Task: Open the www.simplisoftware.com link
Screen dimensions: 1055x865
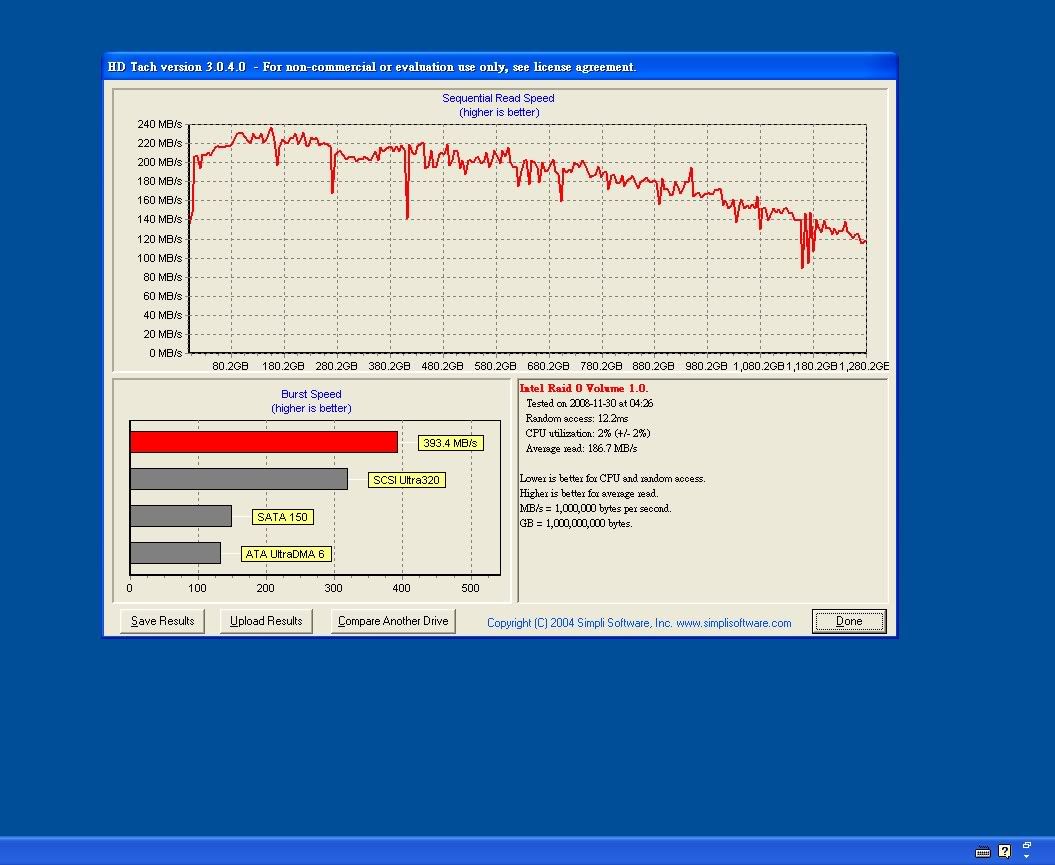Action: pos(733,623)
